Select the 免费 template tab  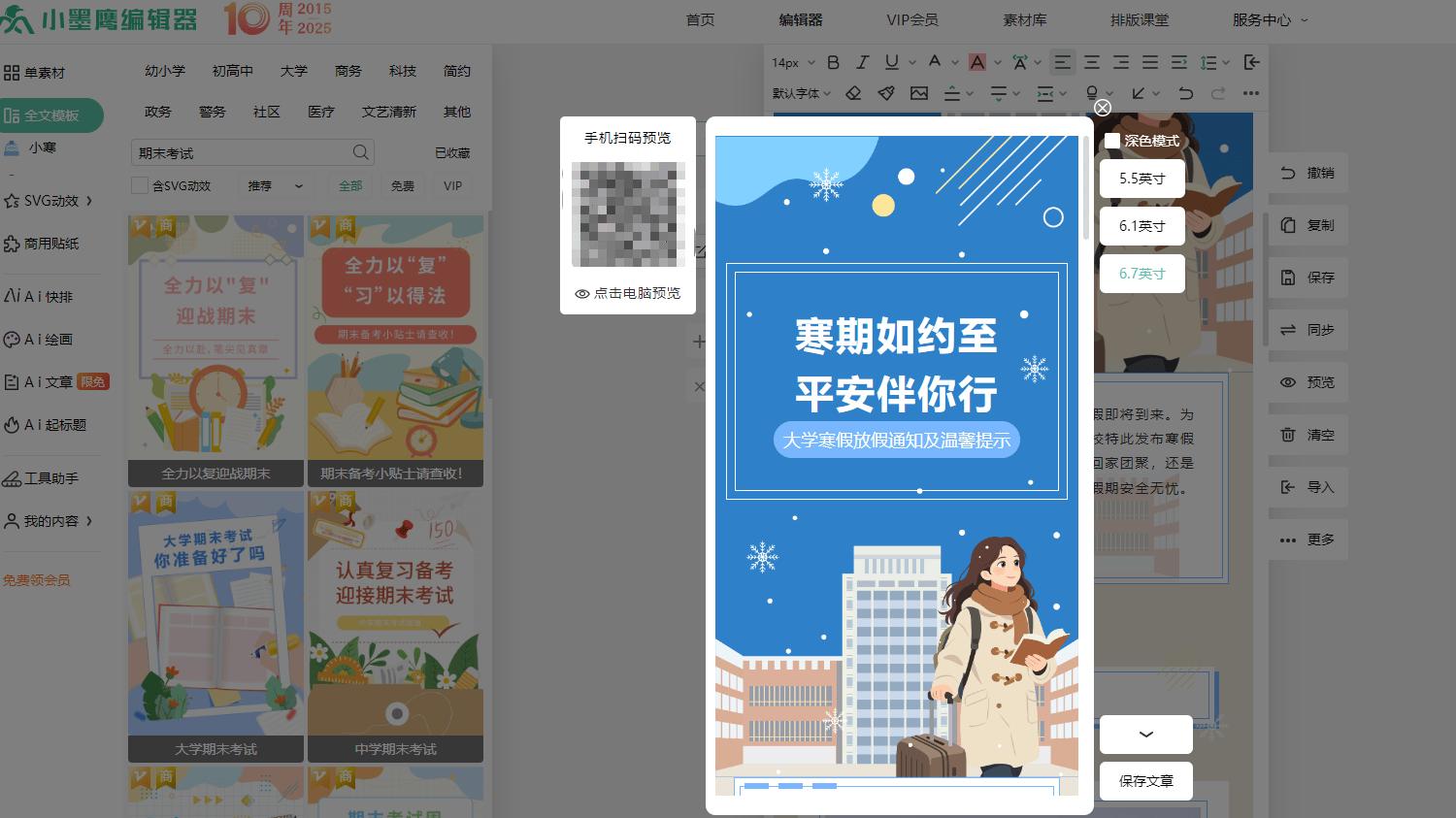[x=402, y=185]
